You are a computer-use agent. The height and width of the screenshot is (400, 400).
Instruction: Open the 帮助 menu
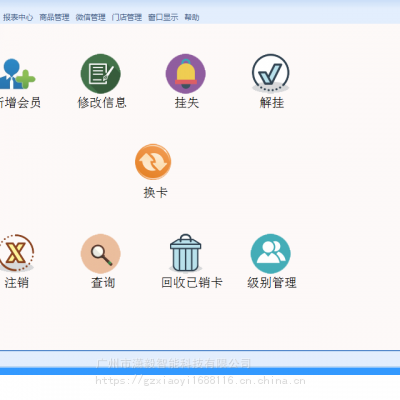coord(192,17)
